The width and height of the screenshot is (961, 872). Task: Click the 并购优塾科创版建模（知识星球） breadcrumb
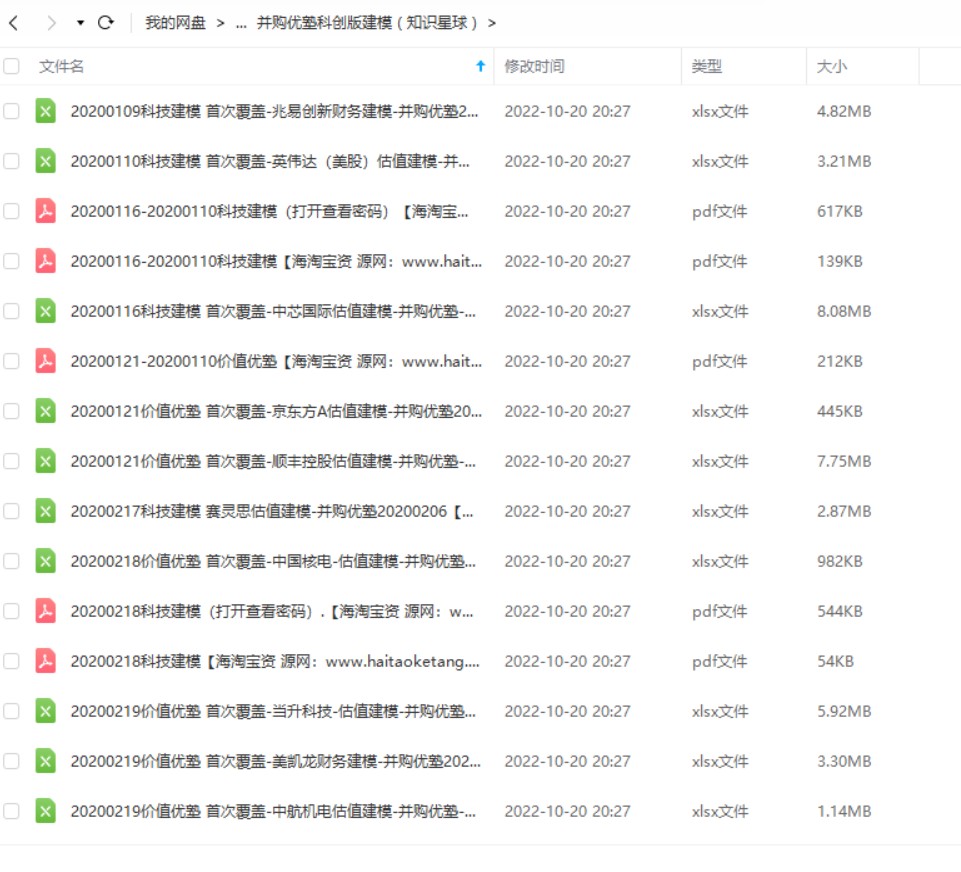(367, 23)
